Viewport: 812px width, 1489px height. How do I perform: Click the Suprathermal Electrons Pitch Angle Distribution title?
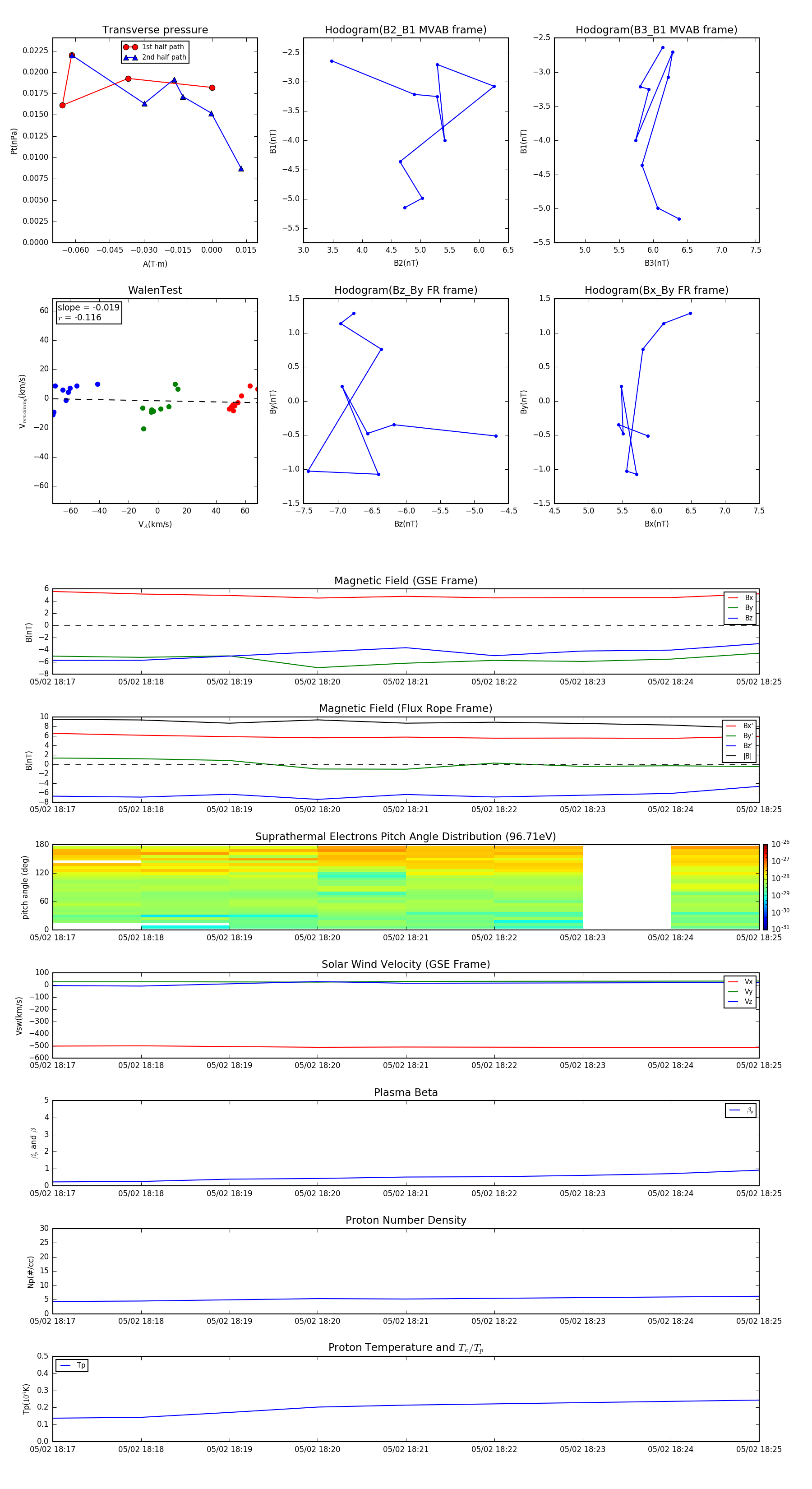(x=406, y=837)
